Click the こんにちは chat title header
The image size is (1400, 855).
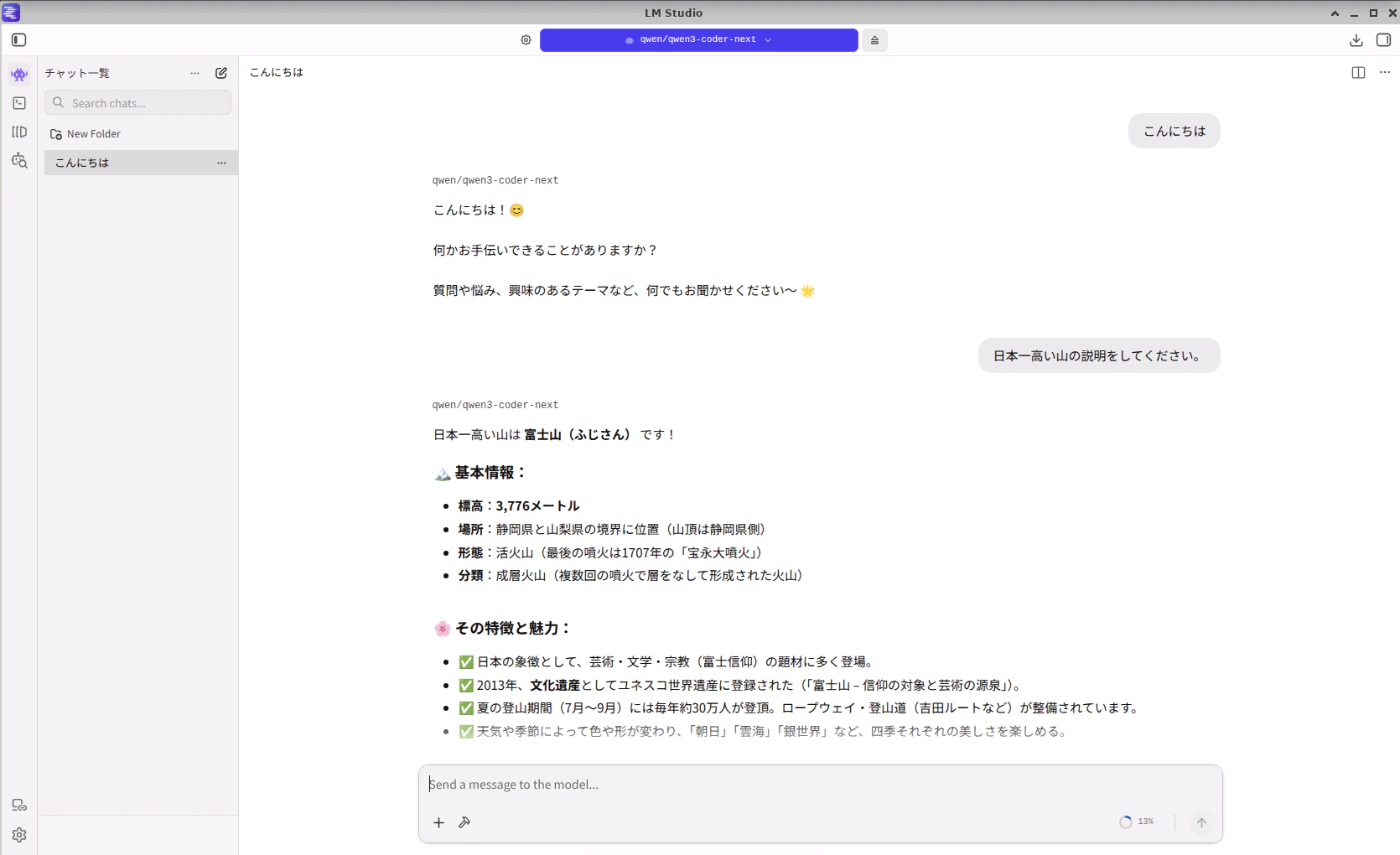click(277, 73)
